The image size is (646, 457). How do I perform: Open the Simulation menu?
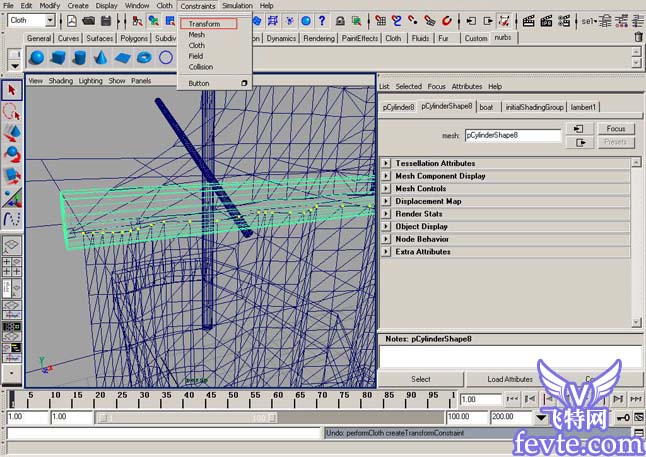237,6
